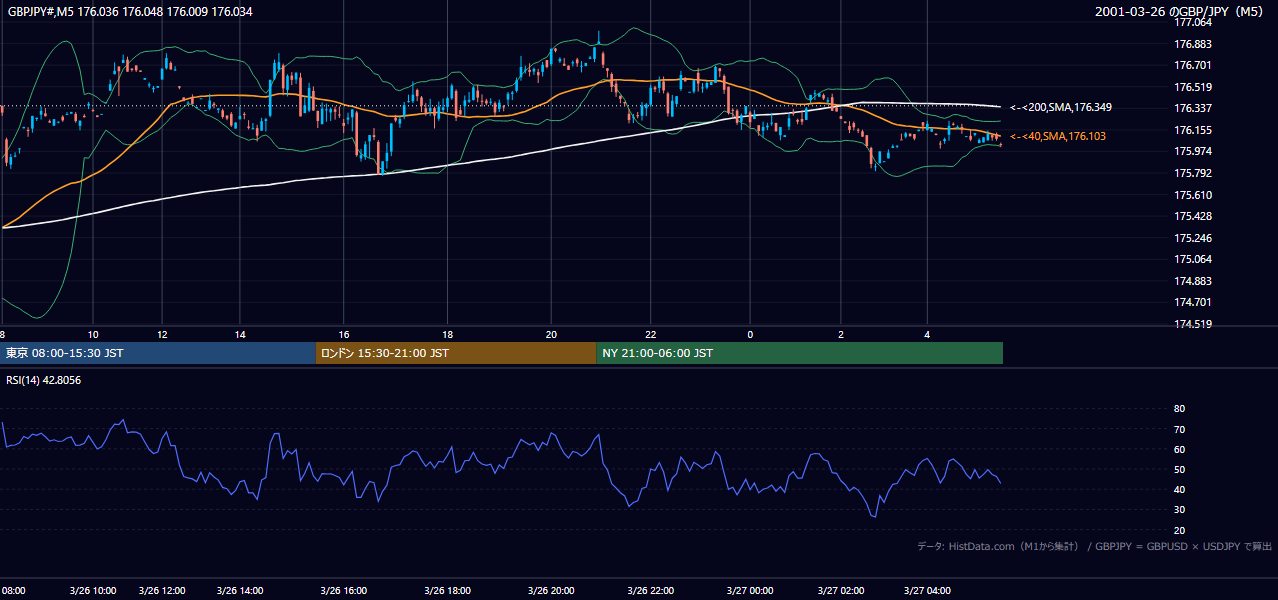Image resolution: width=1278 pixels, height=600 pixels.
Task: Click price level 175.246 on the axis
Action: click(x=1193, y=238)
